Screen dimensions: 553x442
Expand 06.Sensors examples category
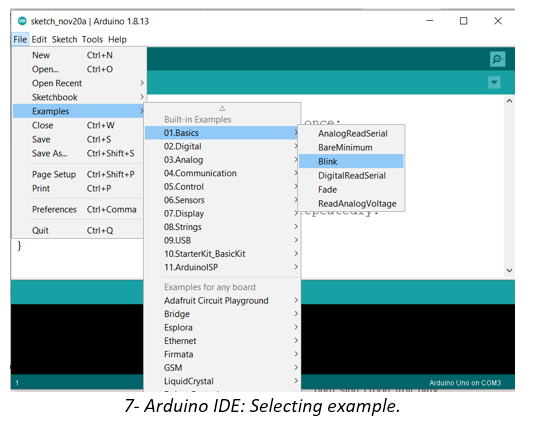(x=222, y=200)
